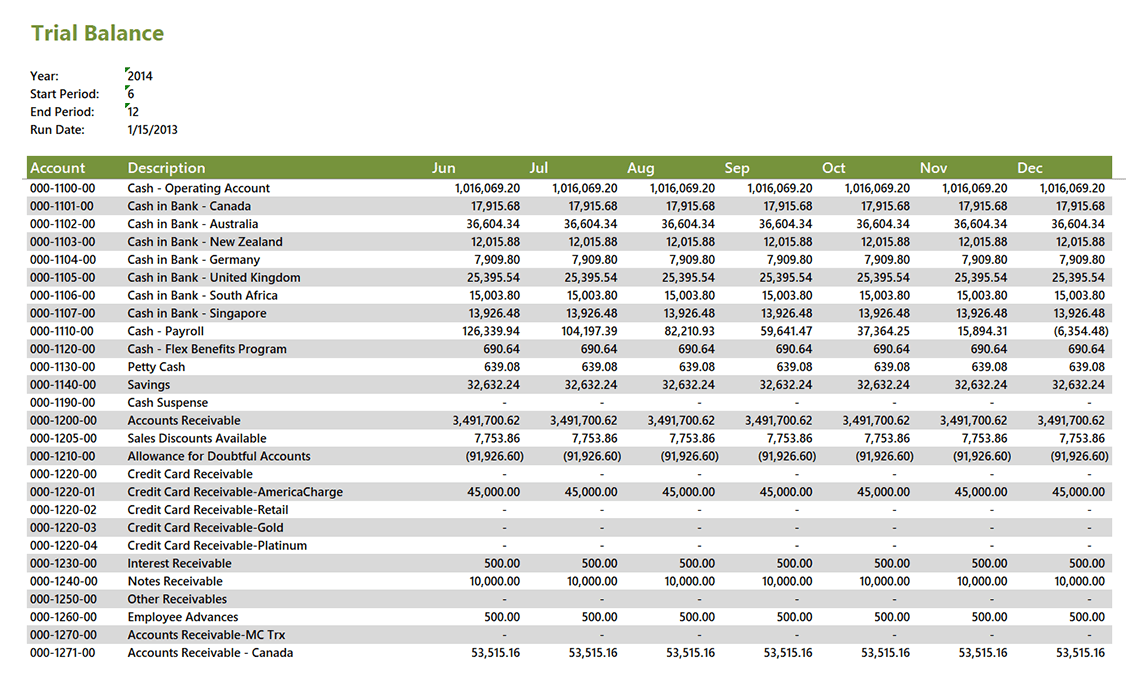This screenshot has width=1140, height=687.
Task: Select Accounts Receivable description cell
Action: pyautogui.click(x=184, y=421)
